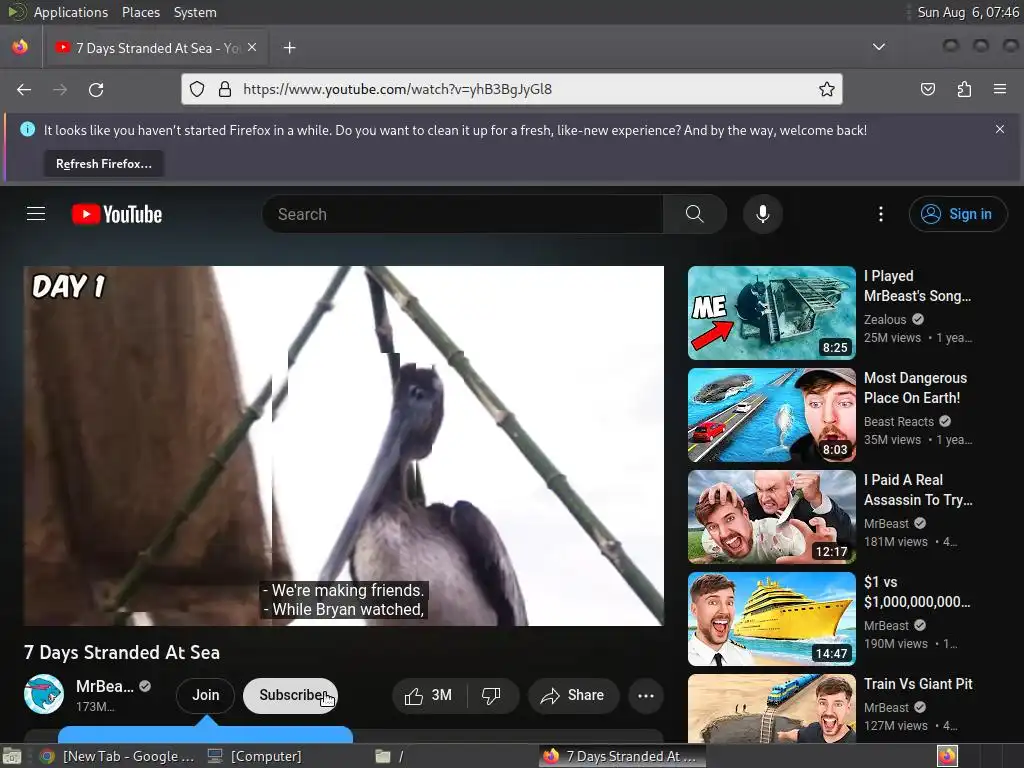Reload the page with the refresh icon
This screenshot has height=768, width=1024.
click(x=96, y=89)
